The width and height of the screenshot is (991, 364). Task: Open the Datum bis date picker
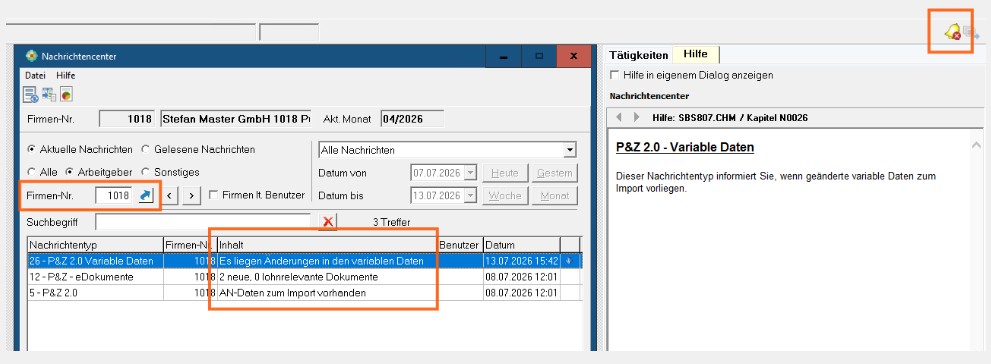pyautogui.click(x=470, y=196)
